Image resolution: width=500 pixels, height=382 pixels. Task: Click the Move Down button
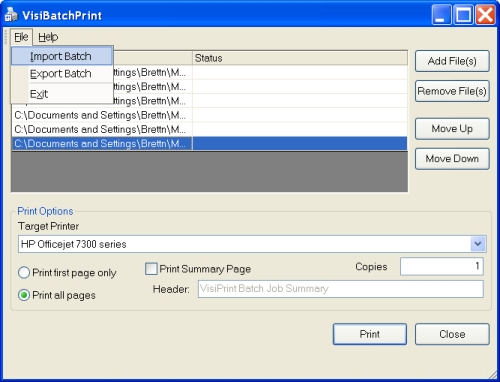pyautogui.click(x=452, y=159)
